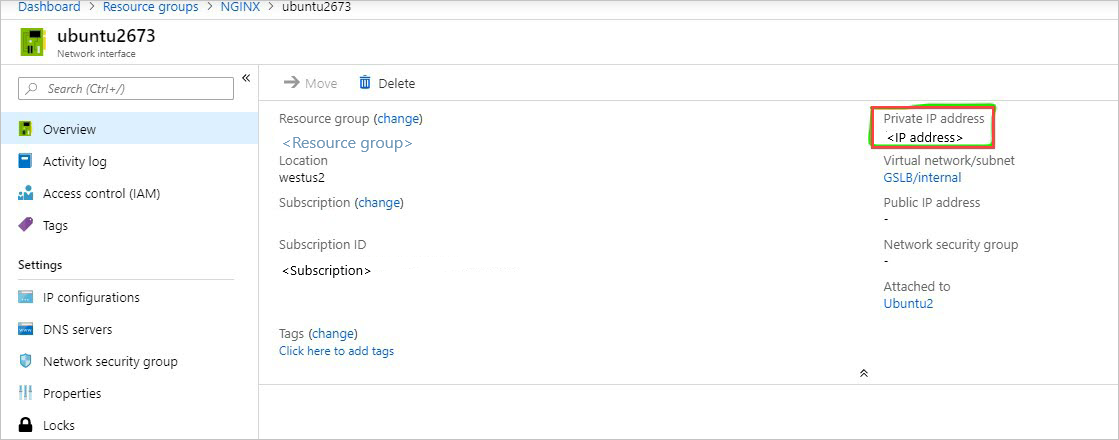This screenshot has height=440, width=1119.
Task: Click the Activity log book icon
Action: (x=26, y=161)
